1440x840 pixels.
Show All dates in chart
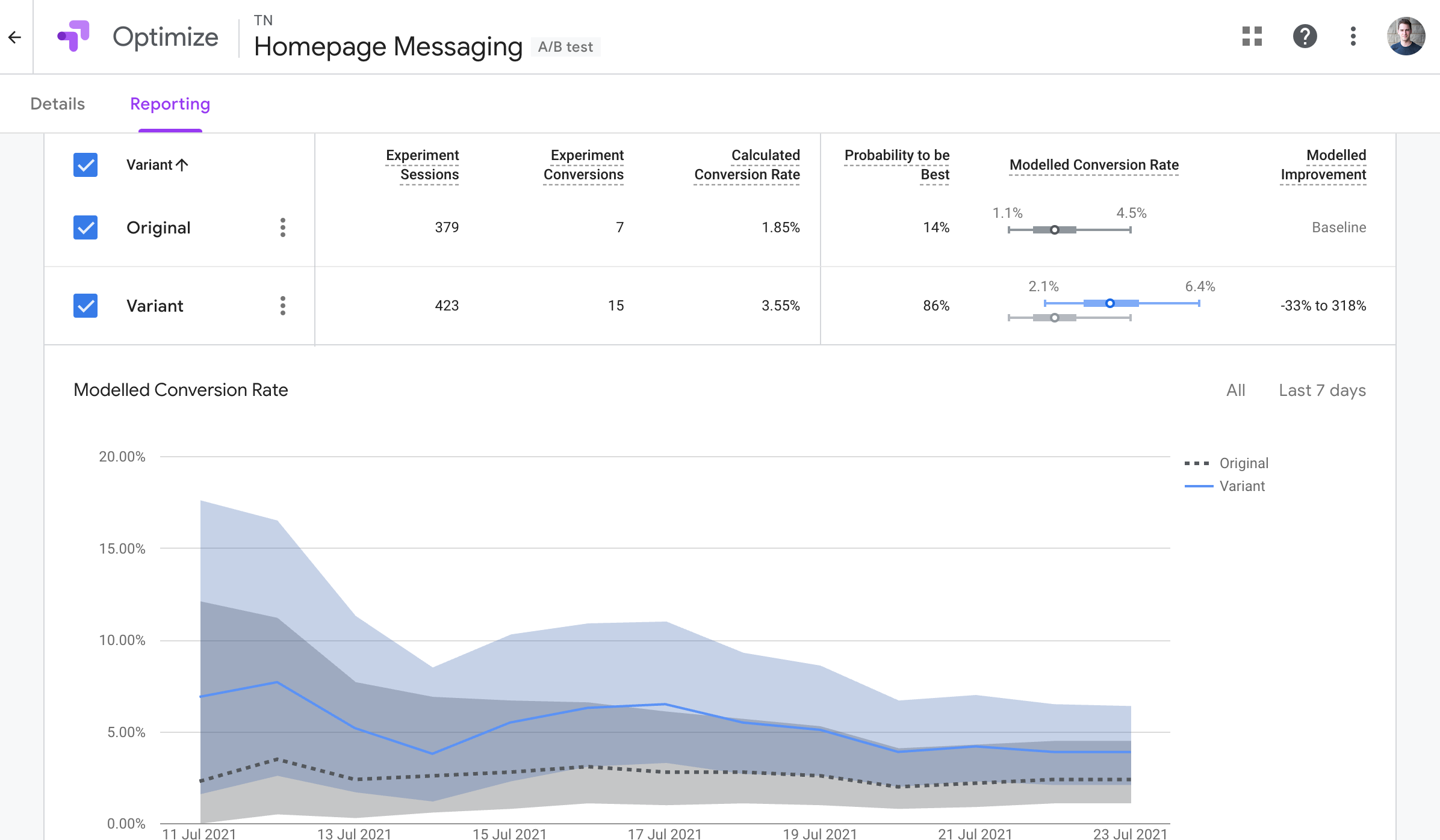(x=1235, y=391)
